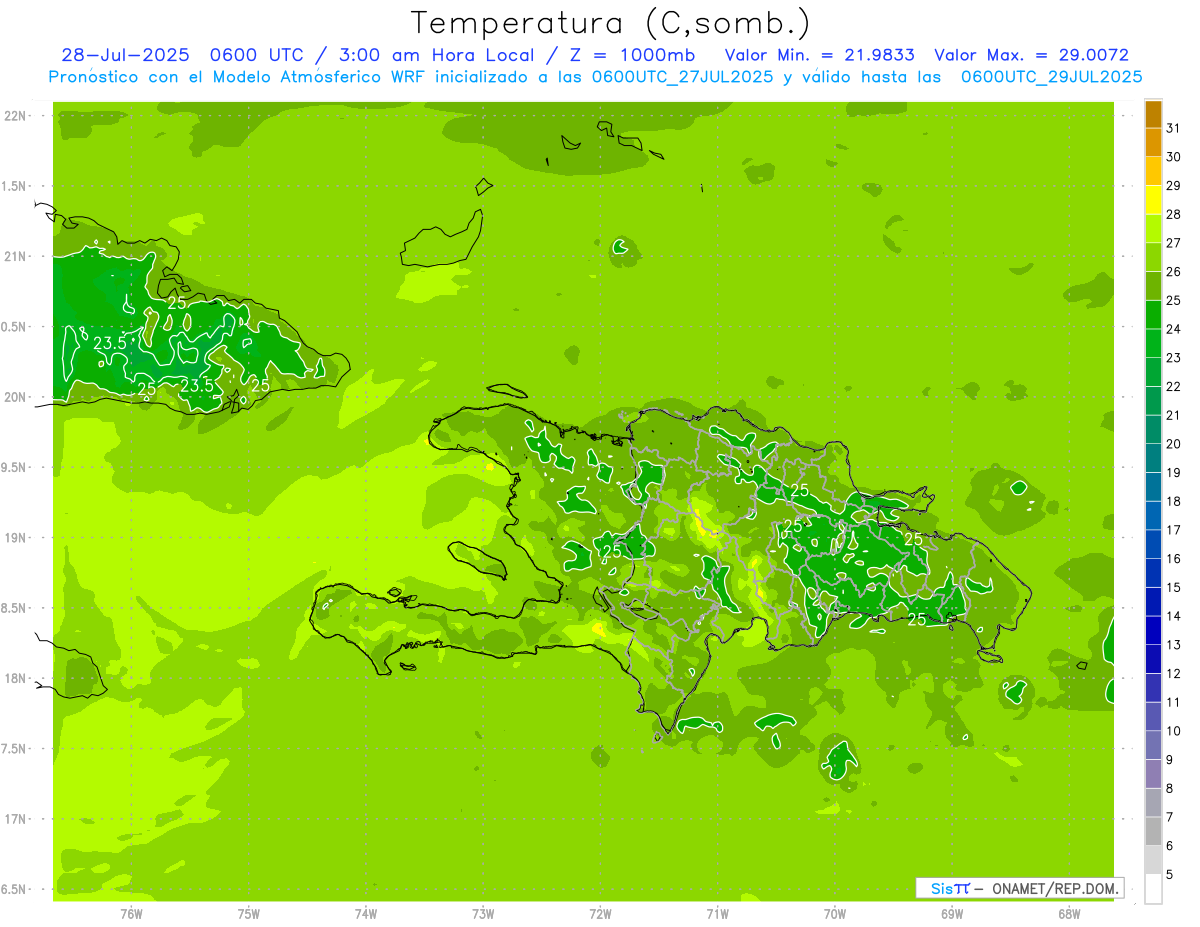Pick the 14–15 blue colorbar swatch
1200x927 pixels.
coord(1153,602)
